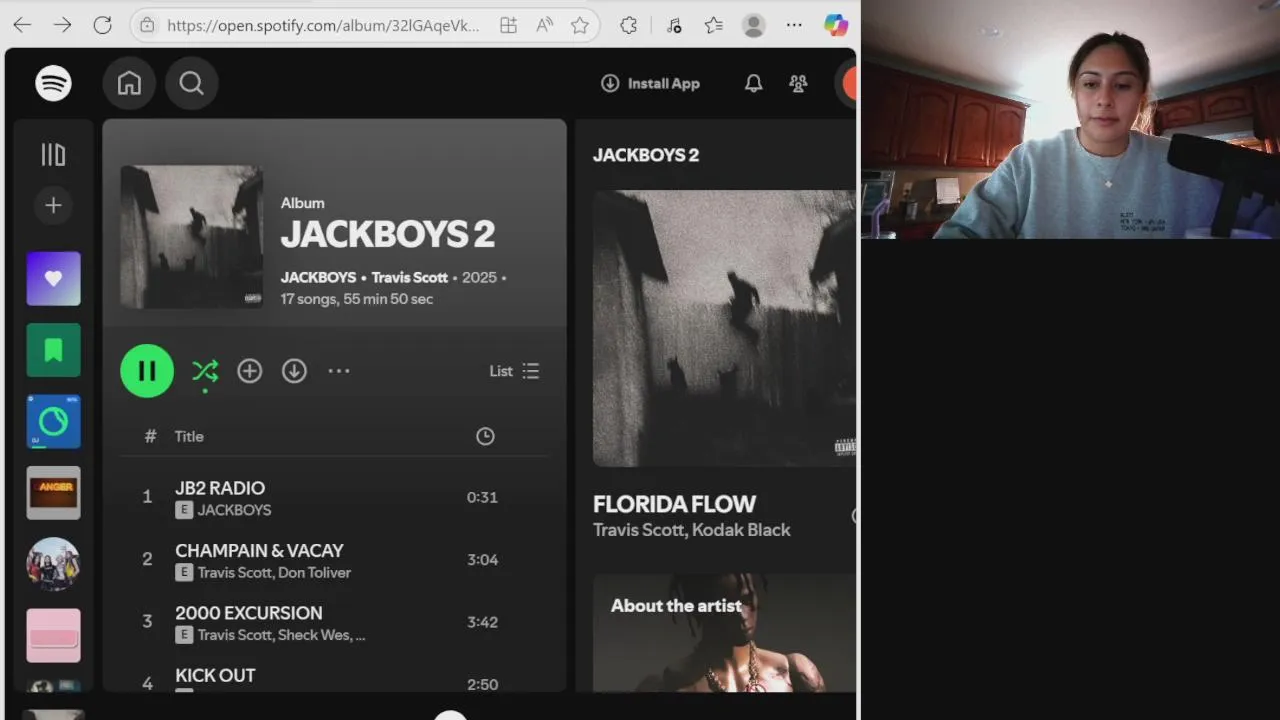The image size is (1280, 720).
Task: Click the Spotify URL address bar
Action: (x=323, y=25)
